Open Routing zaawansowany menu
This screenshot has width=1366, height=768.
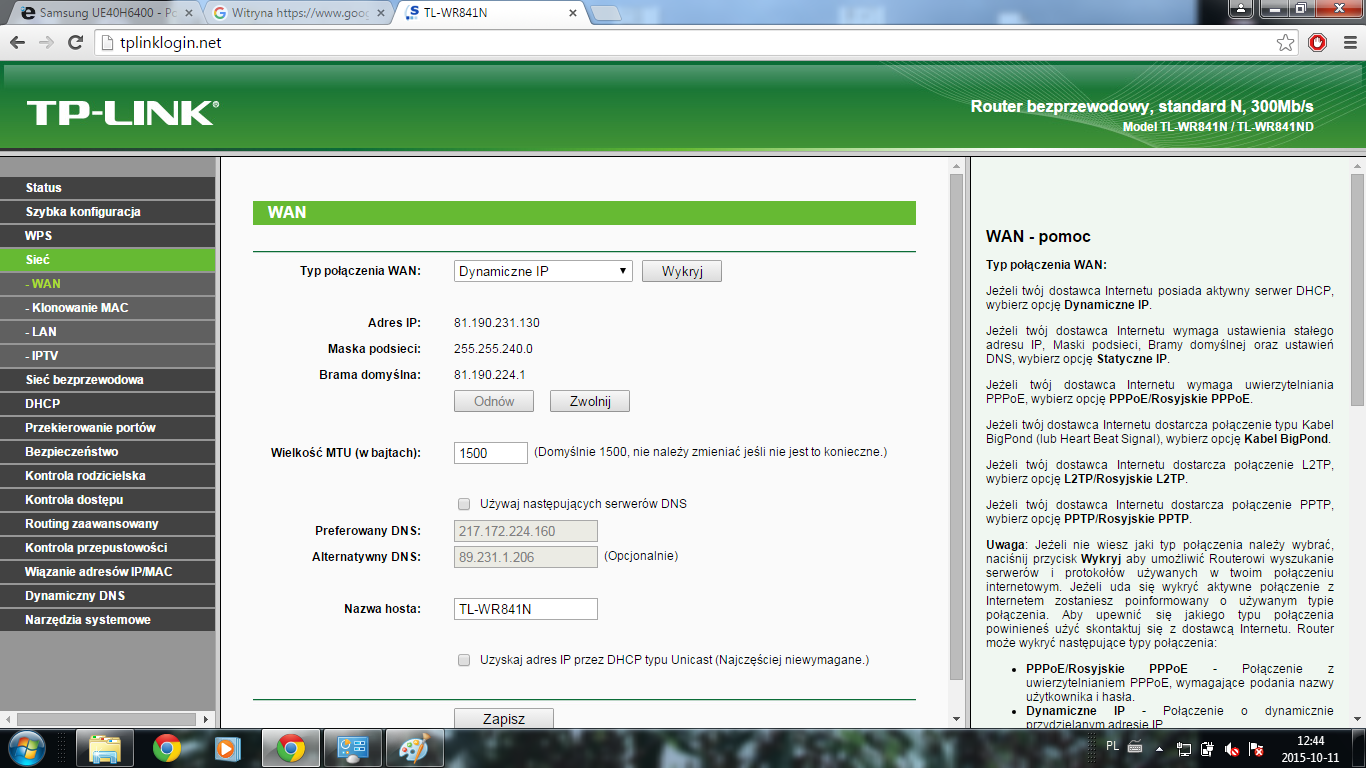point(108,524)
